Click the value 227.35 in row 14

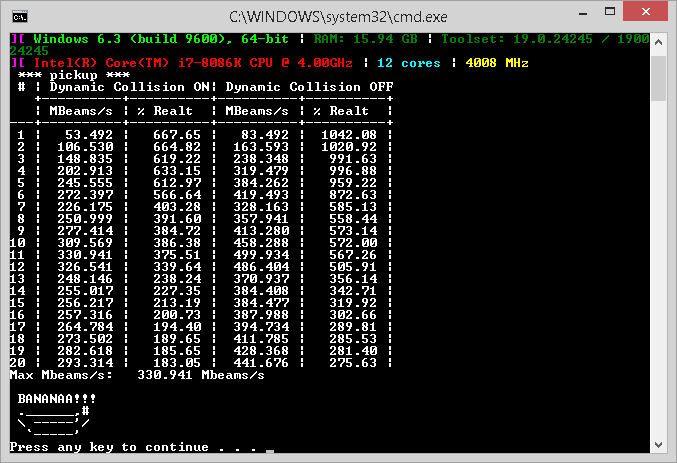coord(177,291)
